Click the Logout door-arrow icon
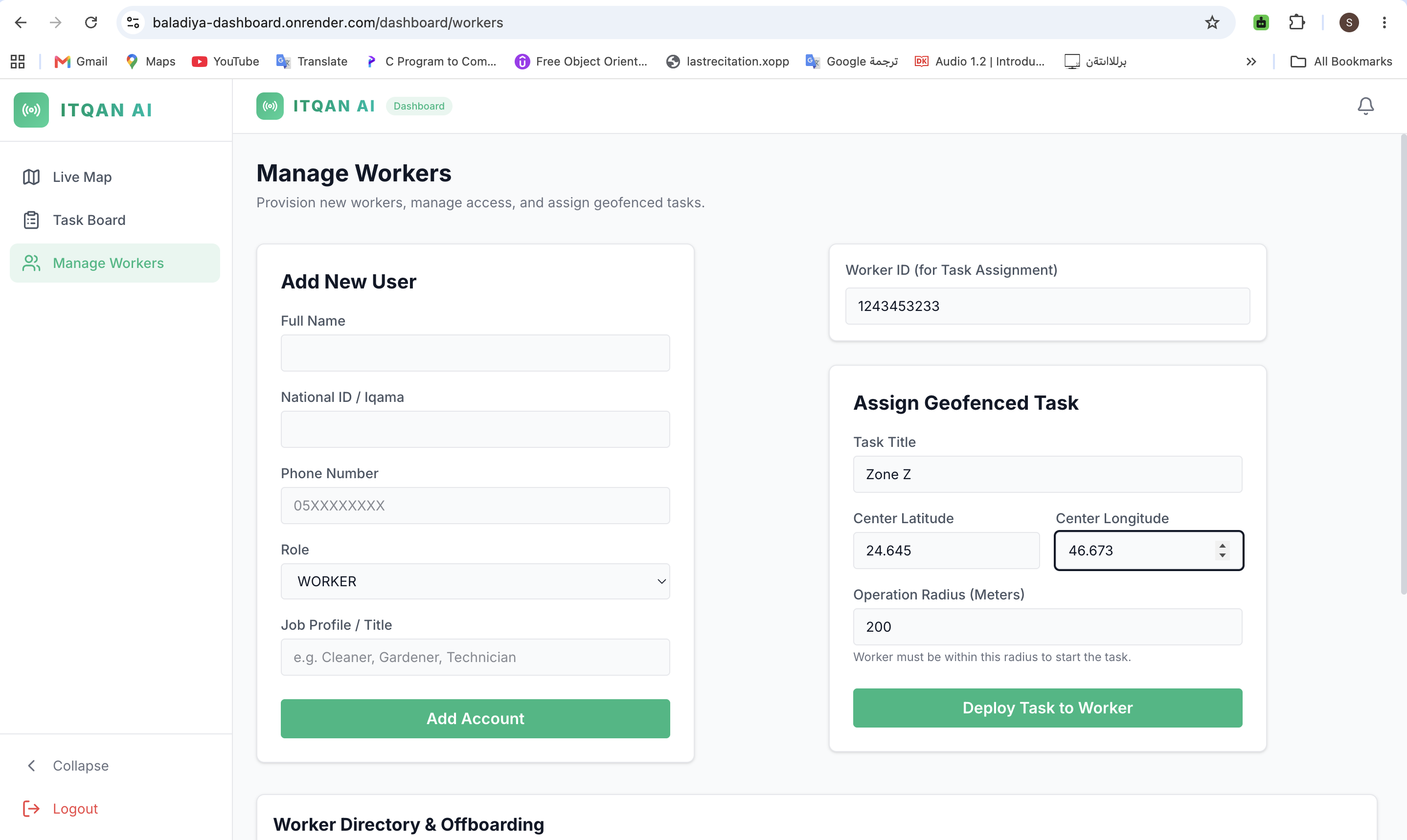 pyautogui.click(x=31, y=808)
